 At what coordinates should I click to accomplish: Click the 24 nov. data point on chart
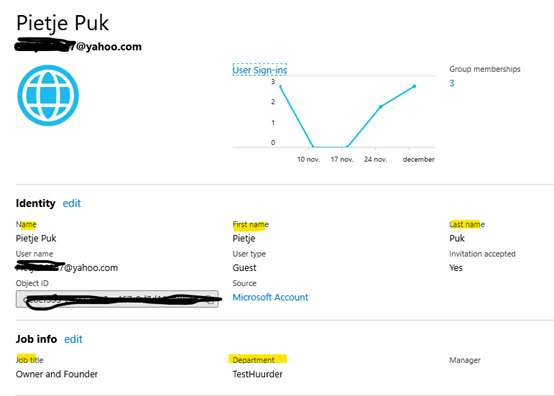381,106
